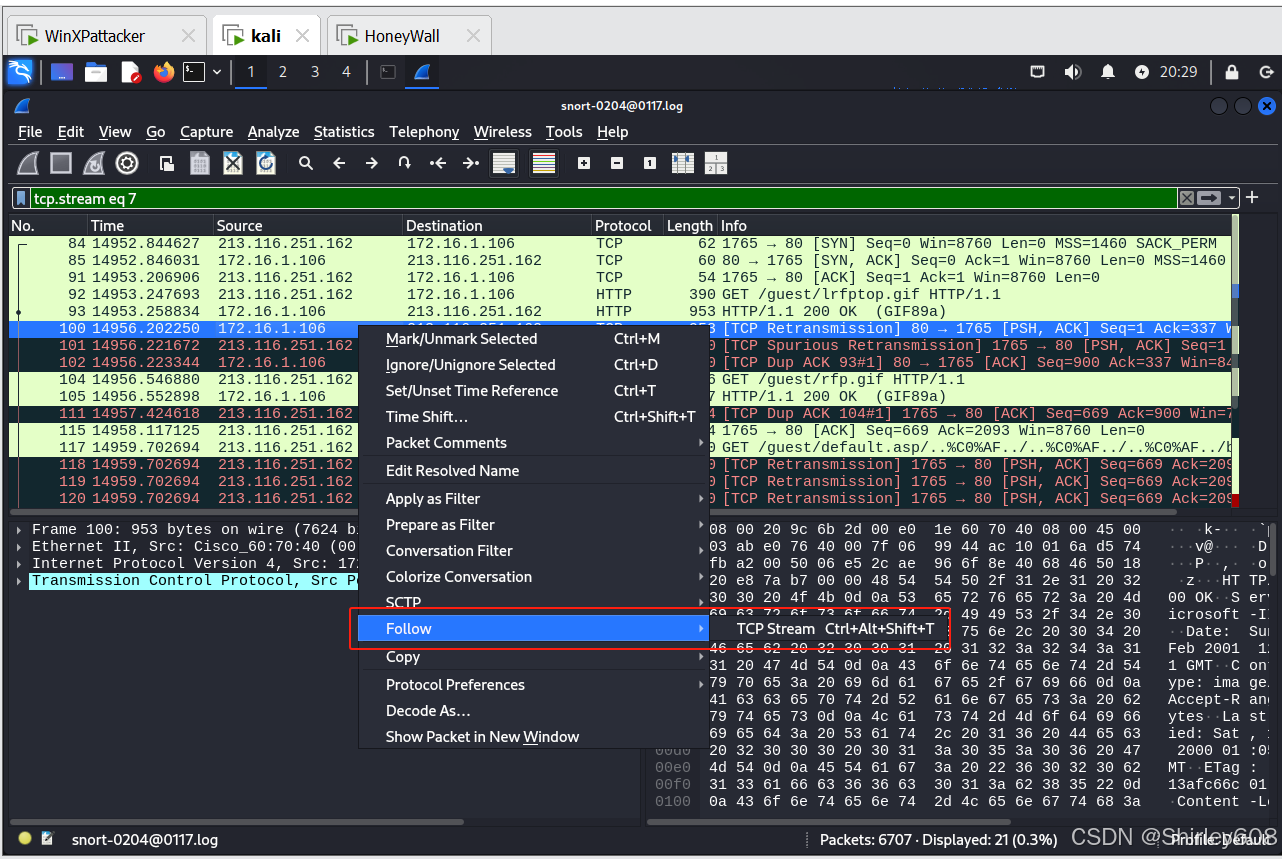Image resolution: width=1282 pixels, height=859 pixels.
Task: Sort packets by the Time column
Action: (150, 226)
